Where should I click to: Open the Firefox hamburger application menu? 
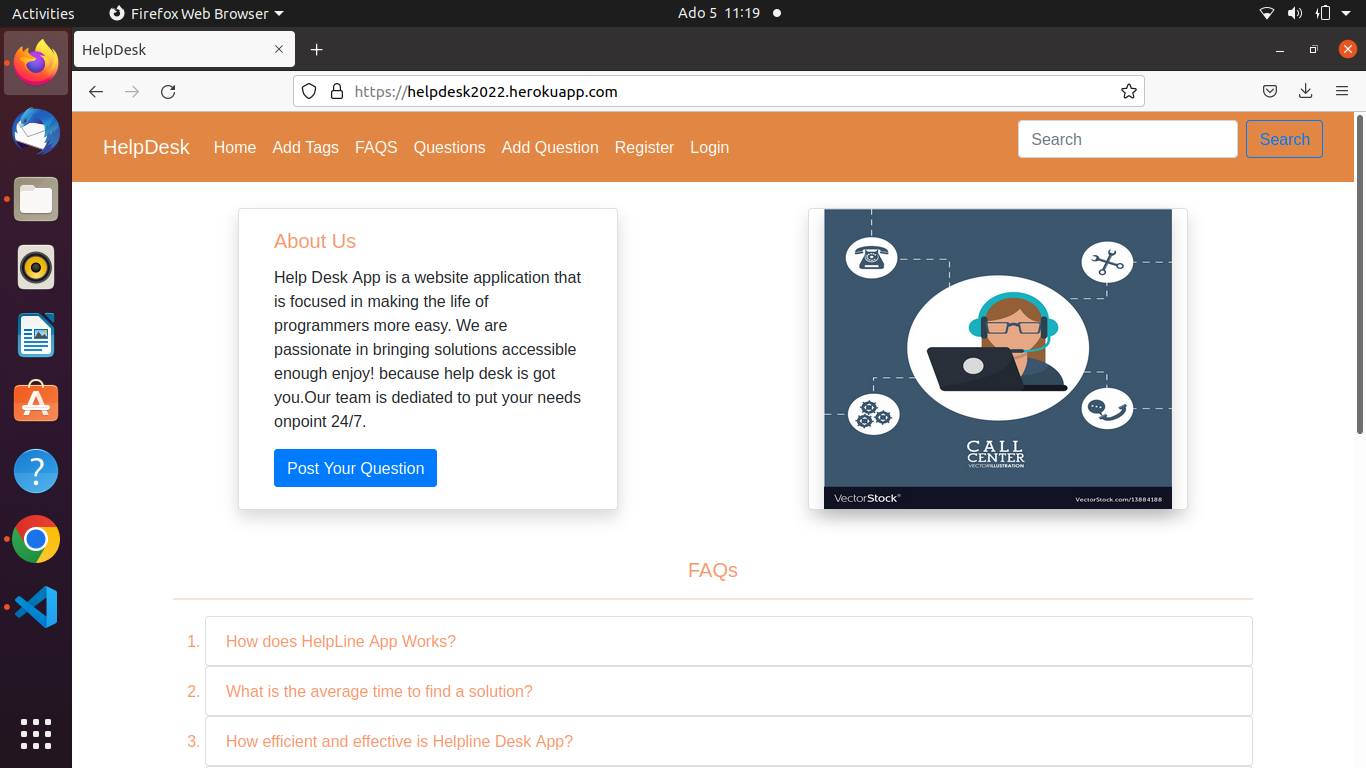pos(1342,92)
